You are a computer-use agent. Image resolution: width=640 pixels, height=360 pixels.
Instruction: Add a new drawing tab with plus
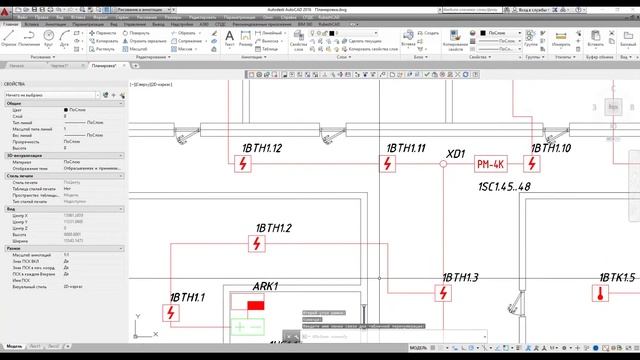[x=136, y=65]
